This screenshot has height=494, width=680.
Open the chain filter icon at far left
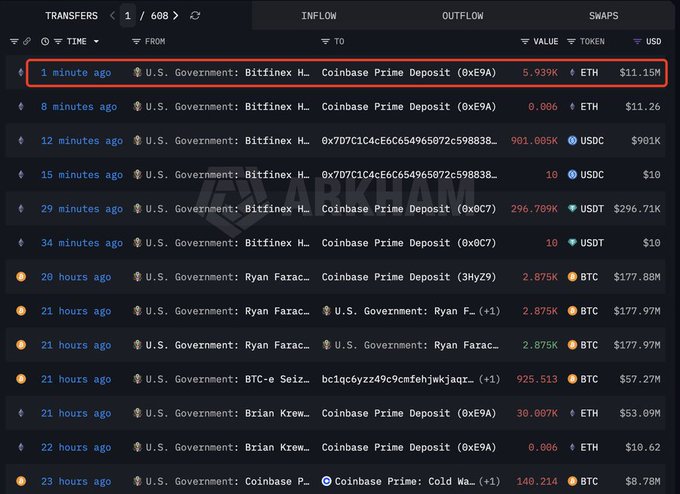tap(14, 41)
